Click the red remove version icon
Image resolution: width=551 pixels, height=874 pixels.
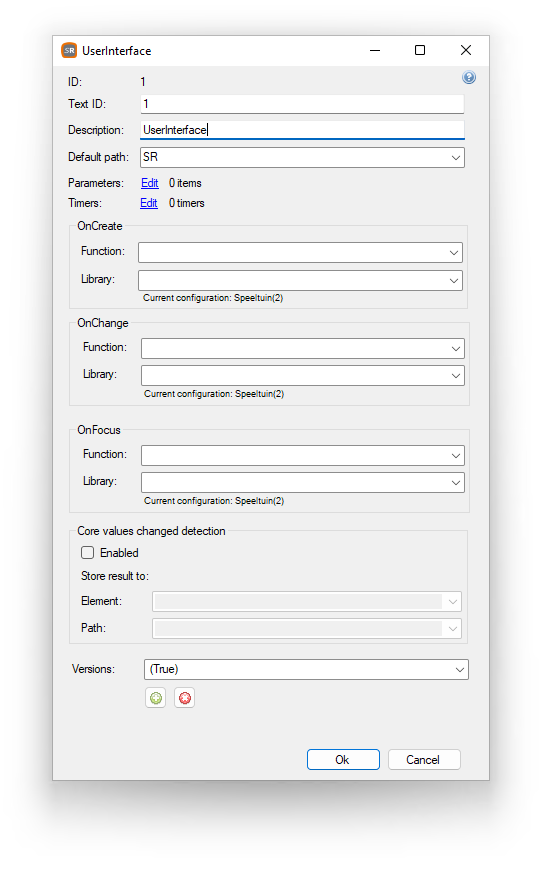point(184,698)
